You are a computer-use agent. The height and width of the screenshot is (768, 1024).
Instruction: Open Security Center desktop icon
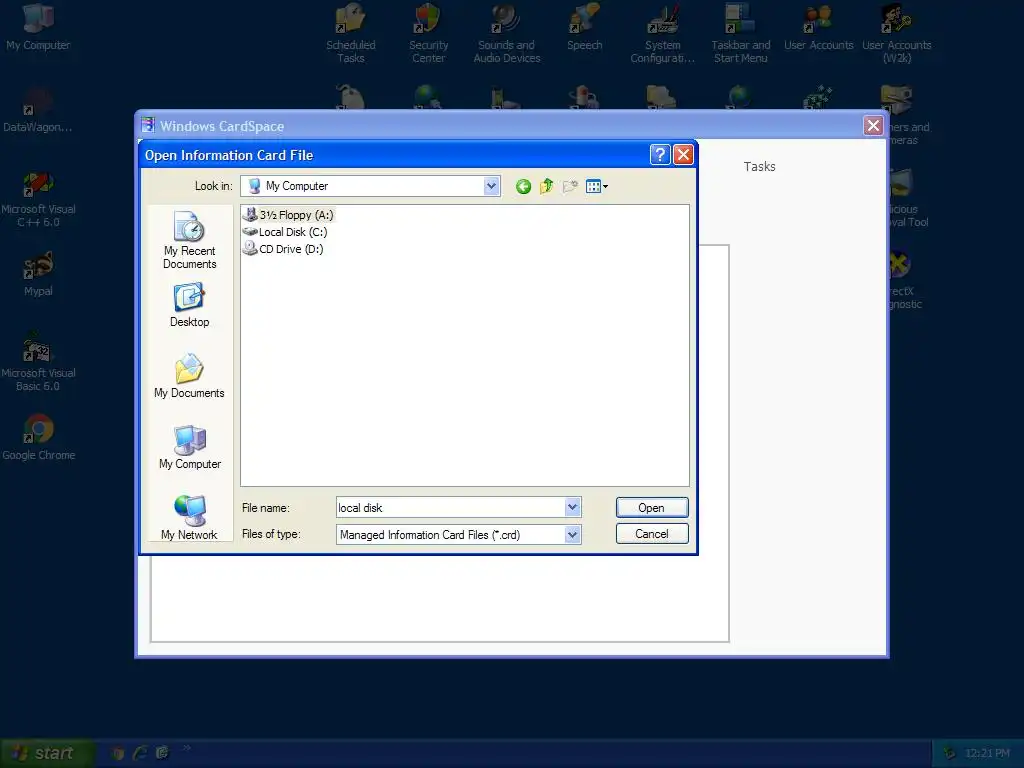pos(428,34)
